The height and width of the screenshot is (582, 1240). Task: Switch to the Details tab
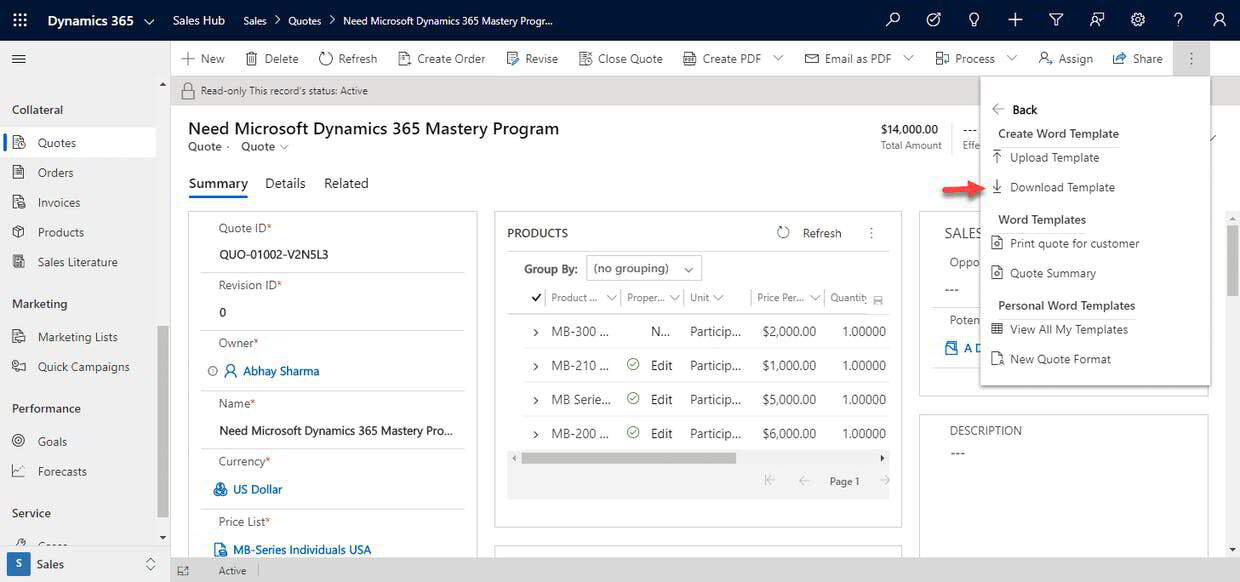[285, 183]
